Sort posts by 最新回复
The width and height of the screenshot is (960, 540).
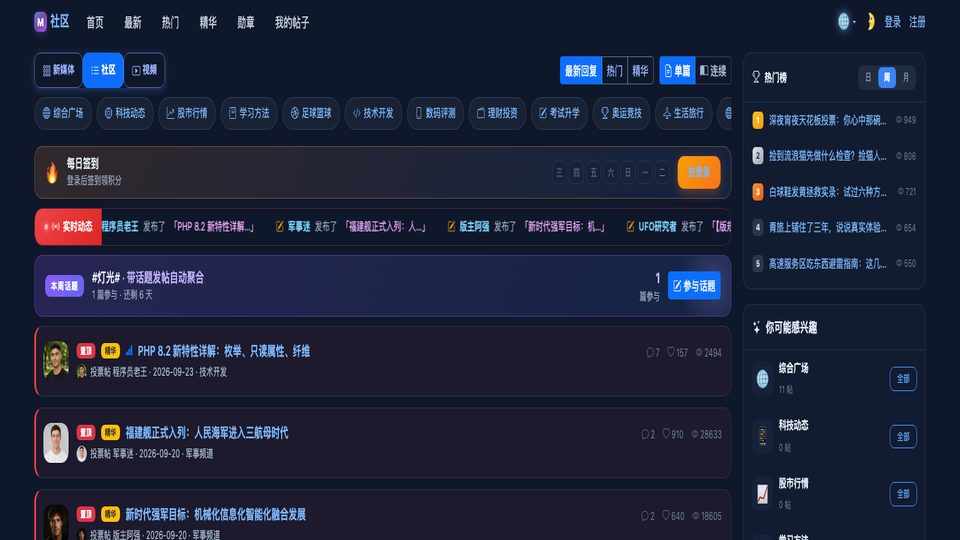581,71
